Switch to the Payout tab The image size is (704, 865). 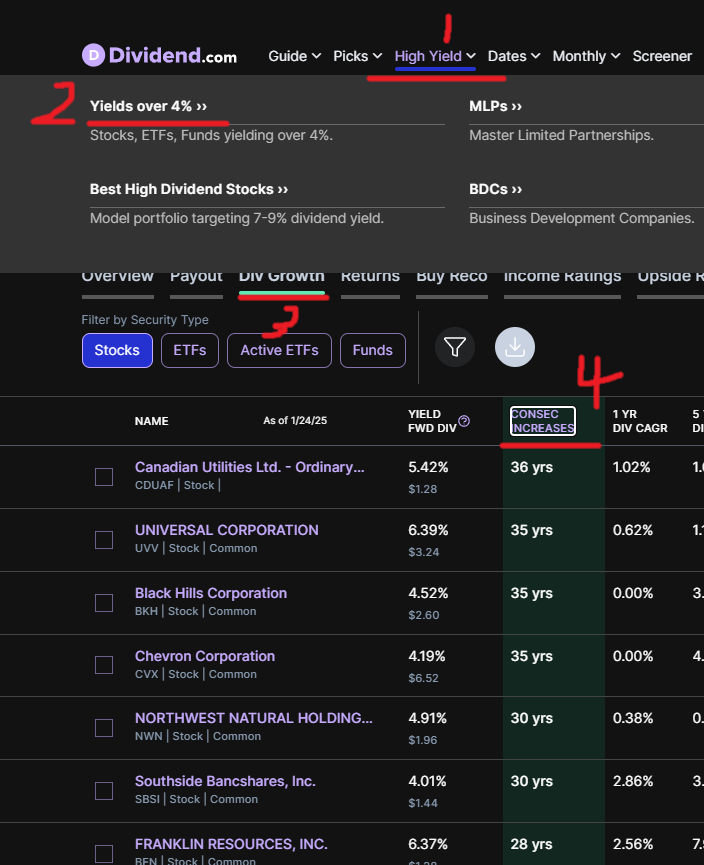tap(196, 278)
